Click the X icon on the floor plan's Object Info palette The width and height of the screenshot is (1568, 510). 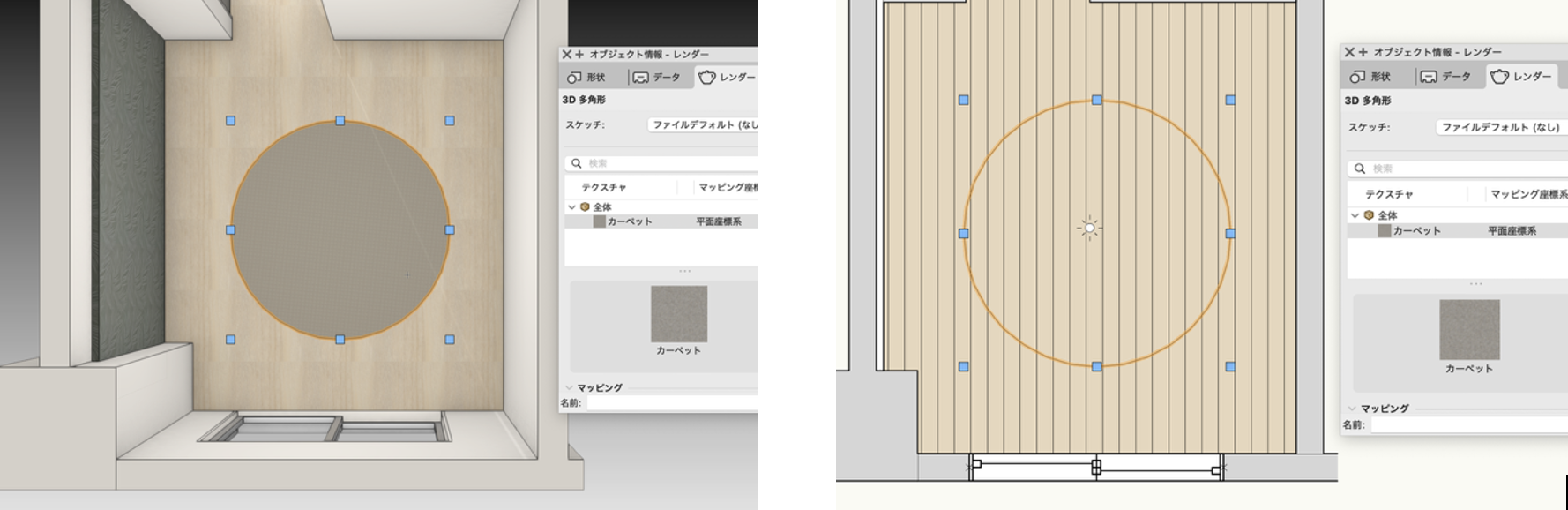coord(1349,52)
